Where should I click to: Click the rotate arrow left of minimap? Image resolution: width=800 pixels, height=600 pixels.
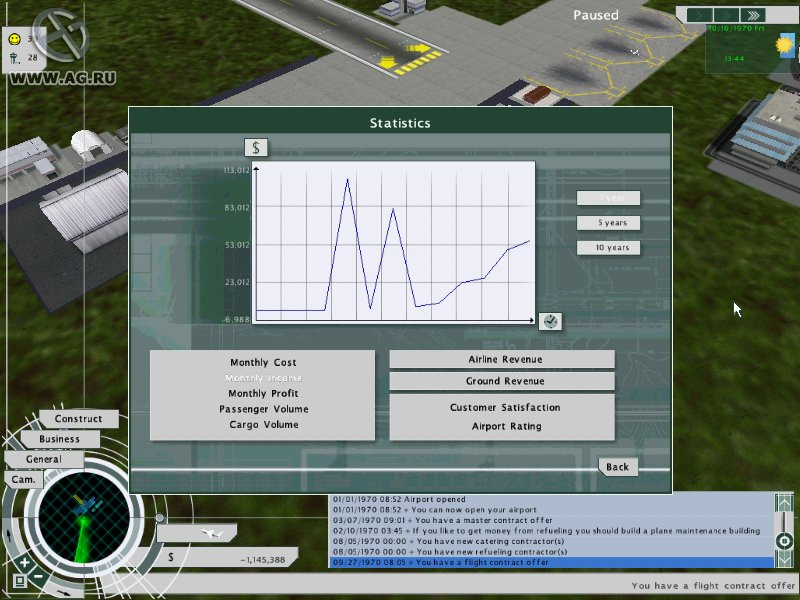click(x=8, y=535)
